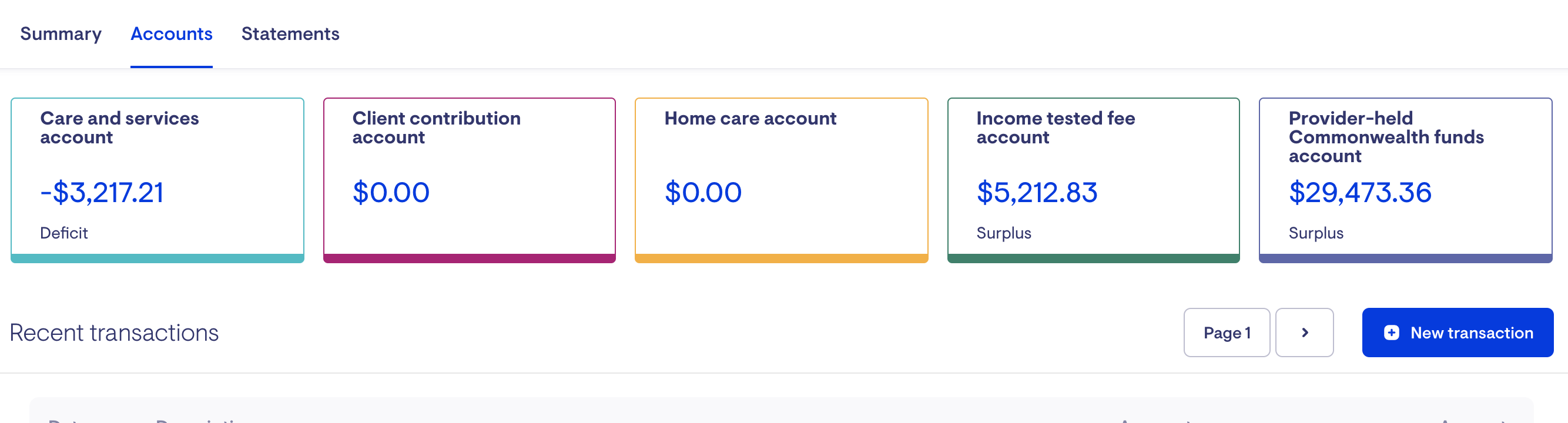Click the Home care account title
The height and width of the screenshot is (423, 1568).
click(750, 119)
